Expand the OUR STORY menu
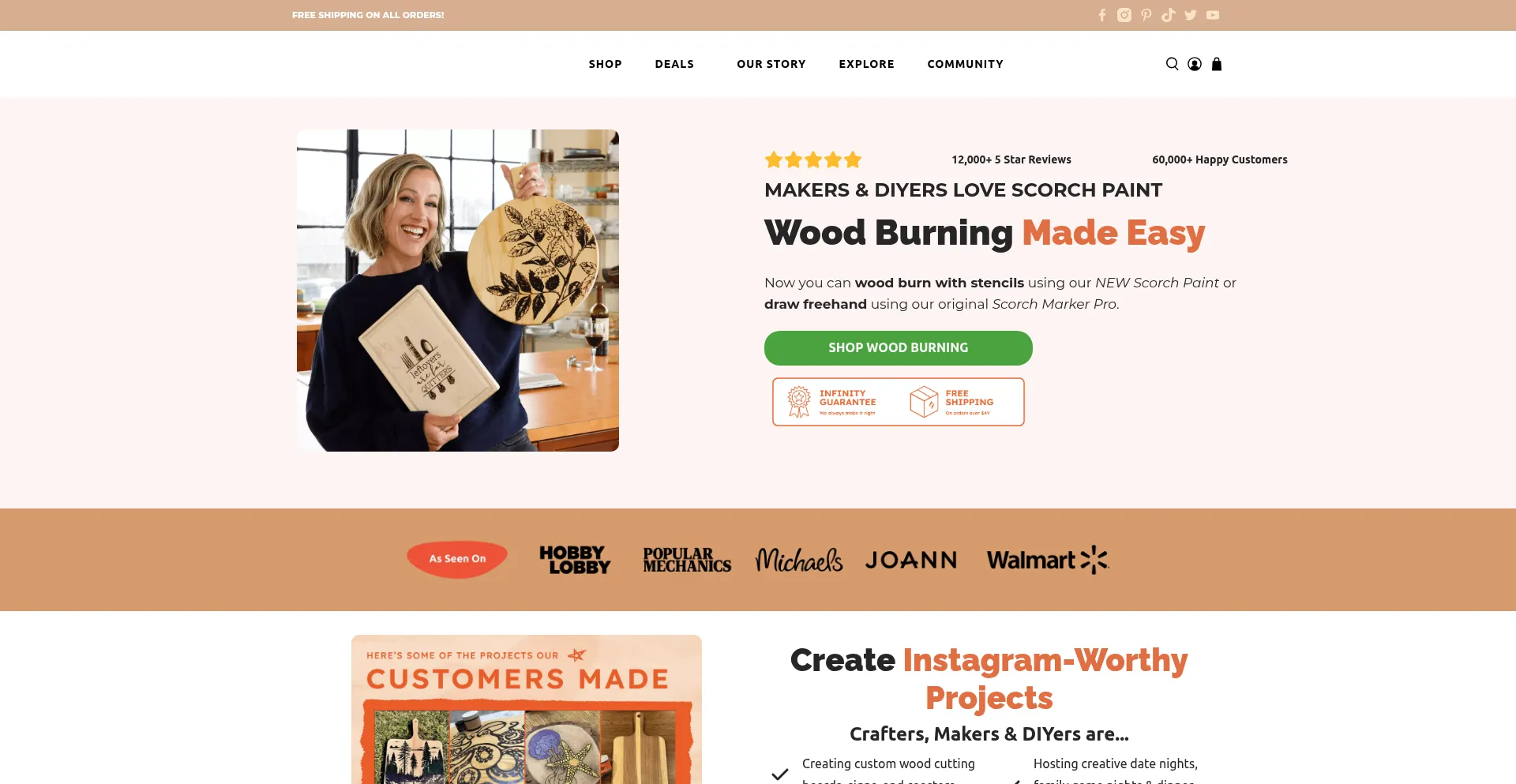The height and width of the screenshot is (784, 1516). [x=771, y=64]
